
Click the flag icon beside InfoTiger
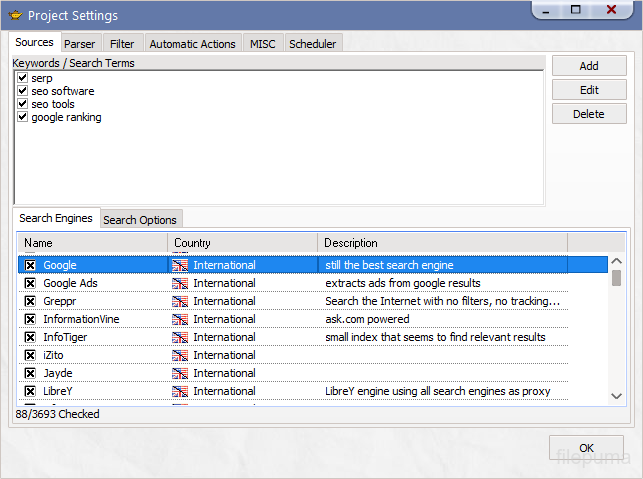coord(180,337)
